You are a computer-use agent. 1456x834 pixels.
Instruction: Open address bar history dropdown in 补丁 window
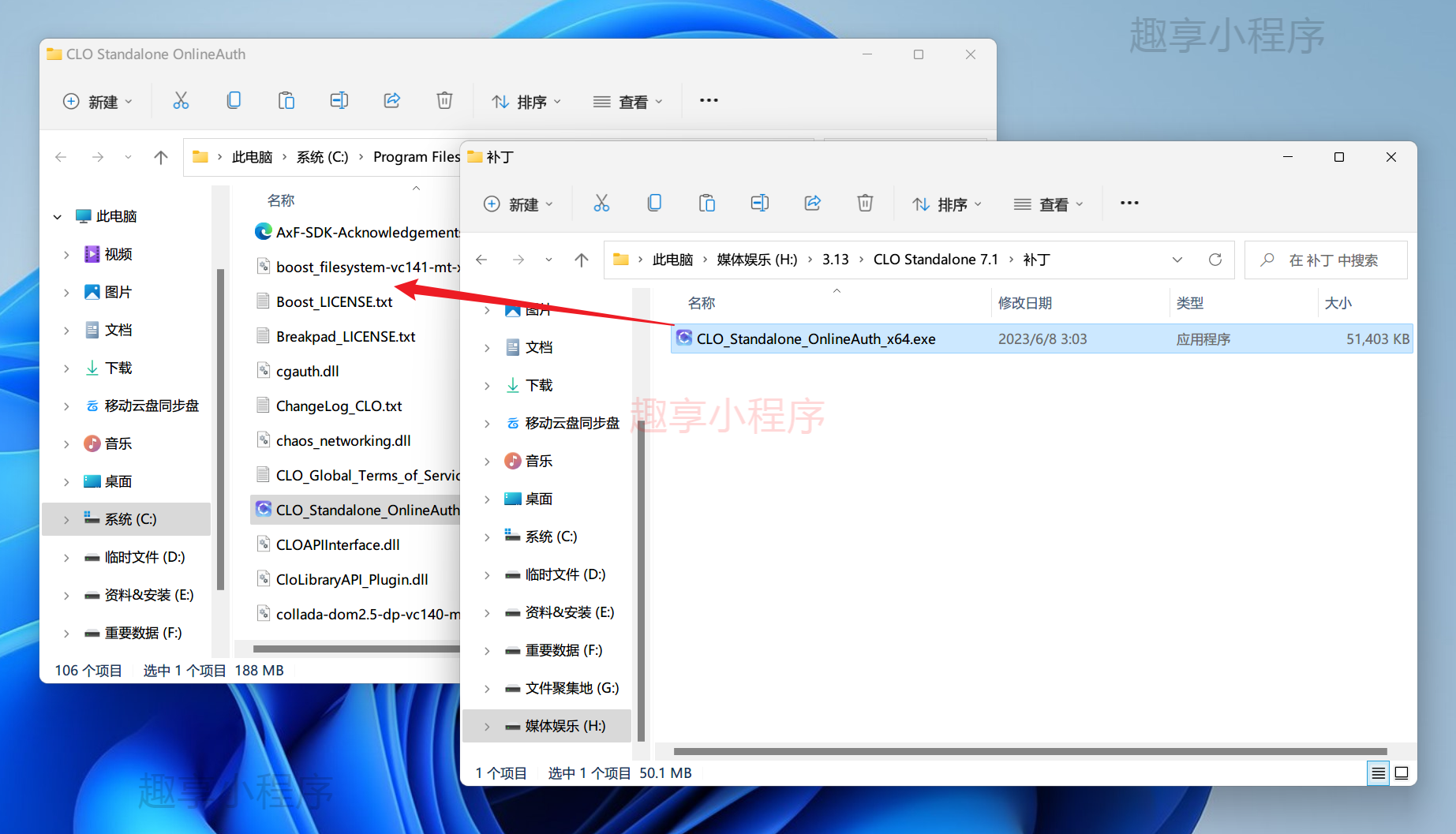pyautogui.click(x=1177, y=260)
